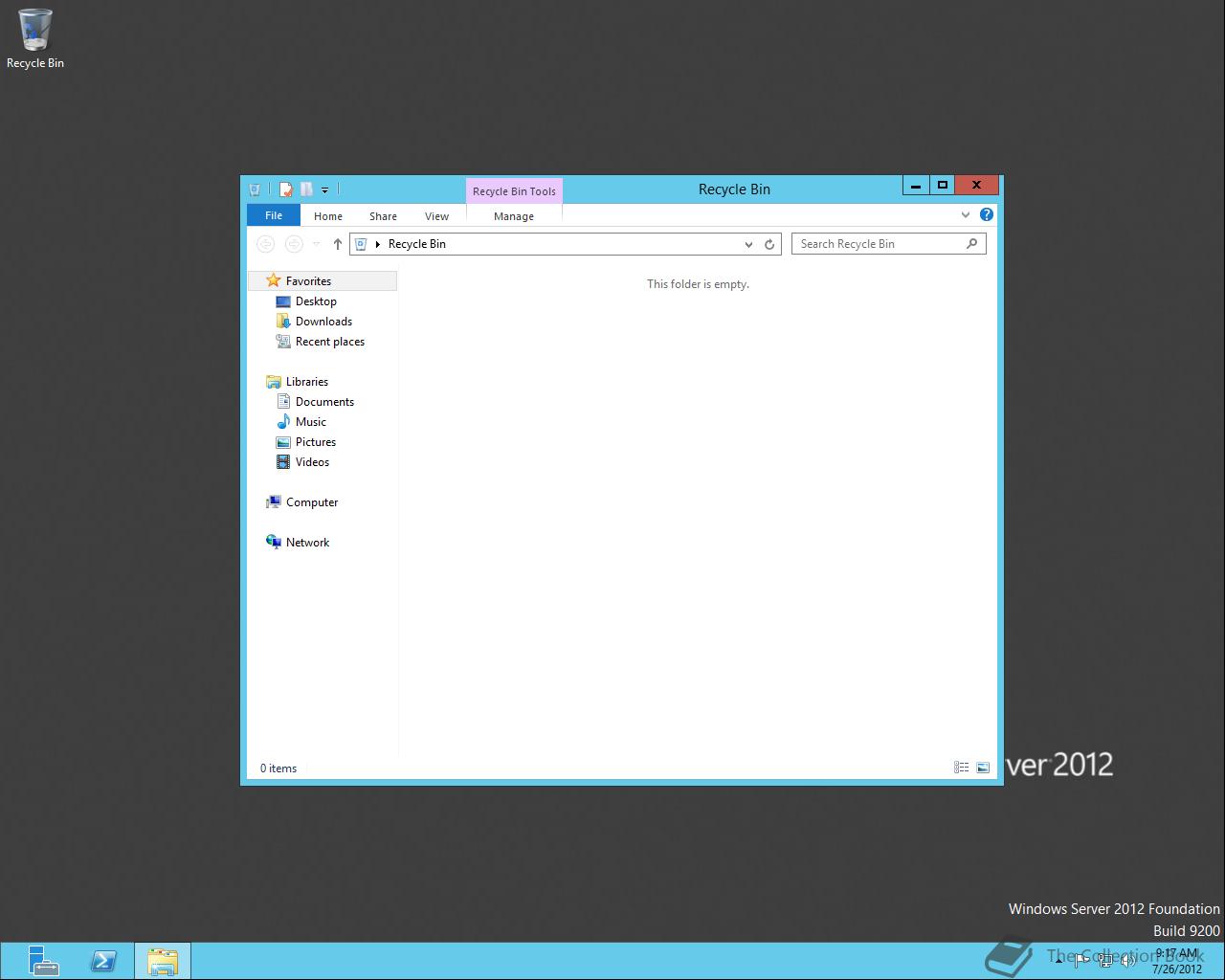Open Downloads under Favorites
Viewport: 1225px width, 980px height.
coord(323,322)
